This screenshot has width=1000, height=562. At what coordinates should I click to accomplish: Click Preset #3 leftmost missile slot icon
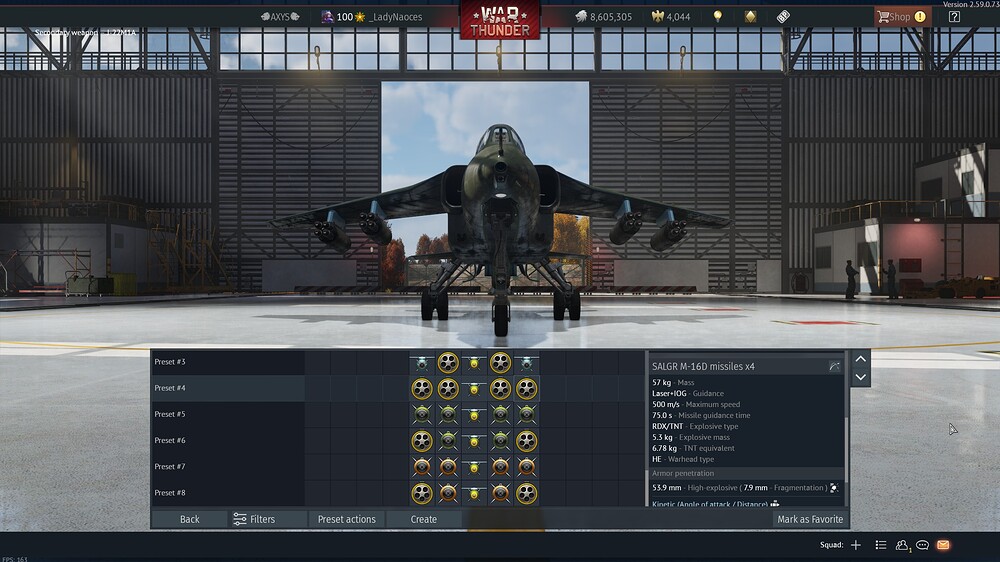click(x=422, y=363)
